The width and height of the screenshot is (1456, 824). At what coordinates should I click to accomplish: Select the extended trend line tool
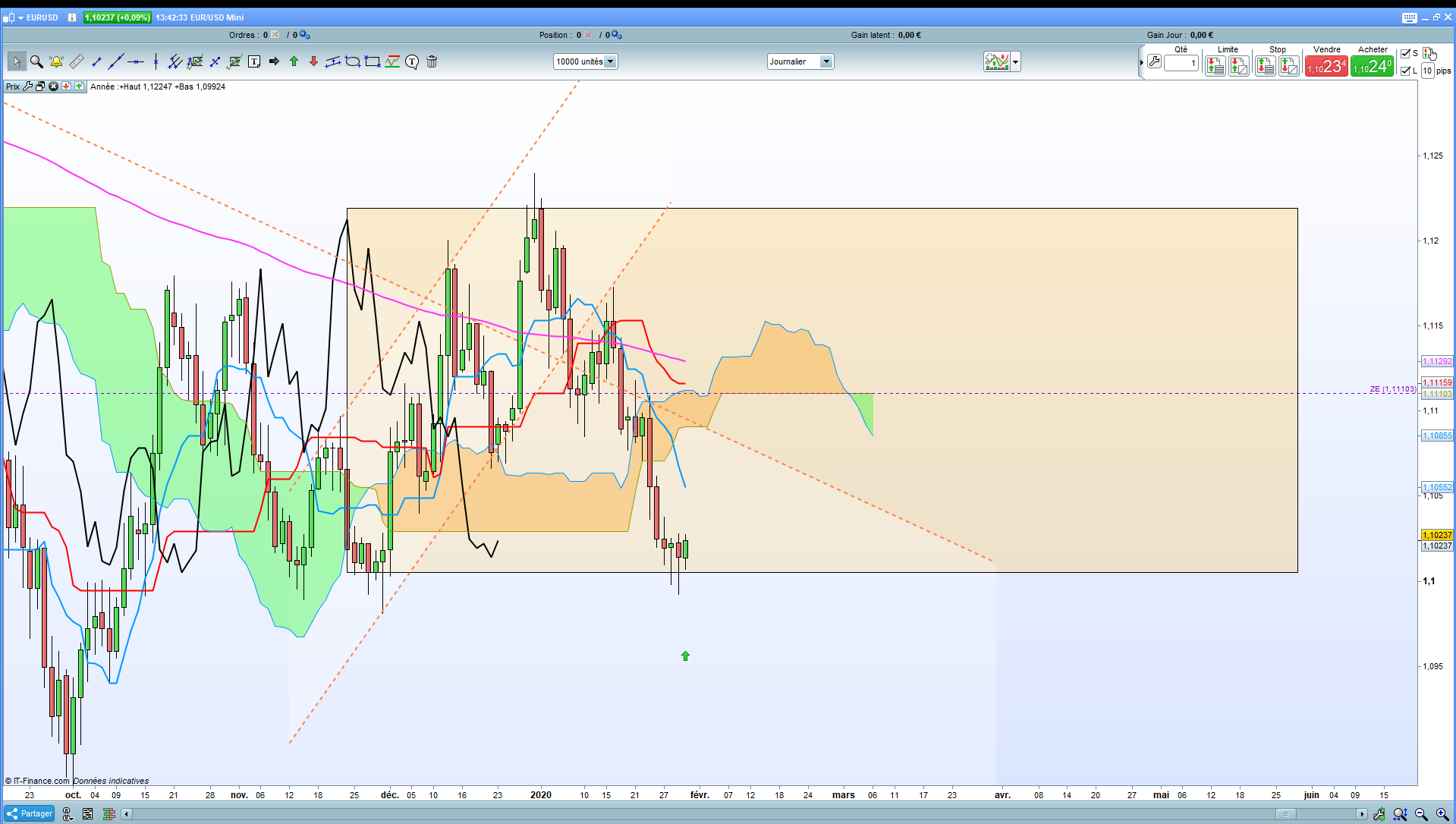tap(116, 62)
